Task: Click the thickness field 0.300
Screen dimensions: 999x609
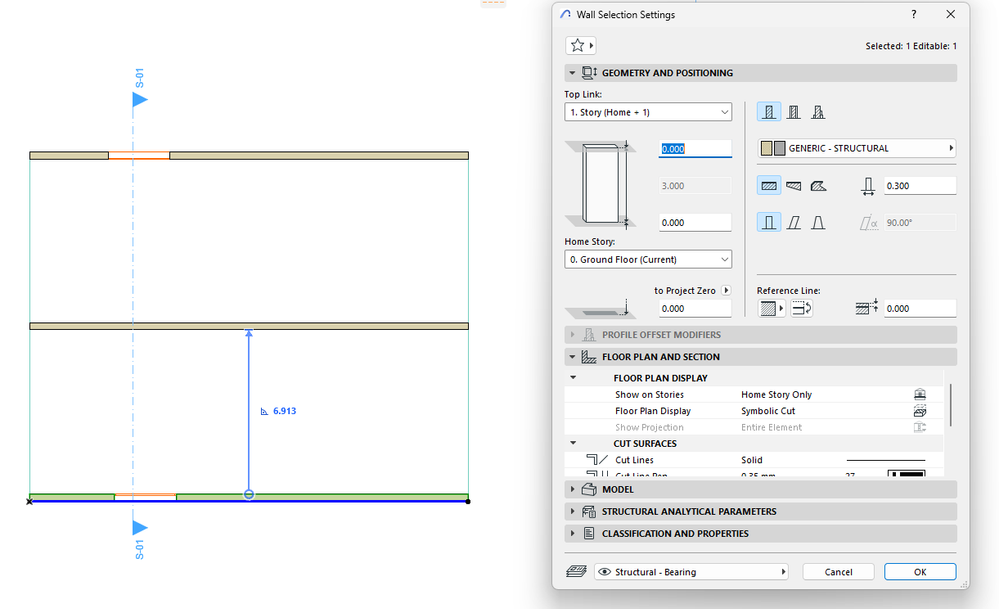Action: [920, 186]
